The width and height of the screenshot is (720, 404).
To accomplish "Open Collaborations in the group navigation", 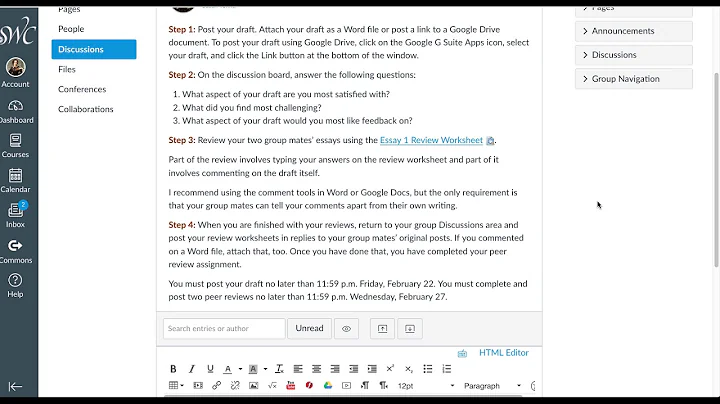I will tap(85, 109).
